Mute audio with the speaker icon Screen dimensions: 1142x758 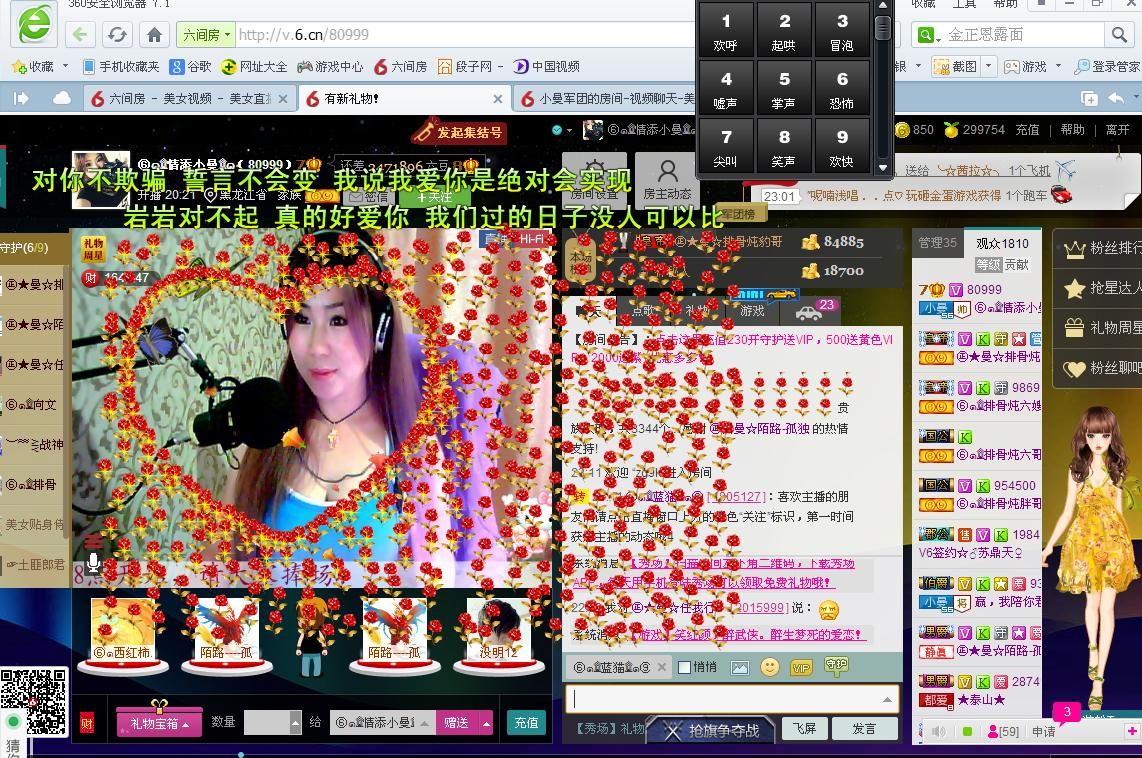click(938, 732)
